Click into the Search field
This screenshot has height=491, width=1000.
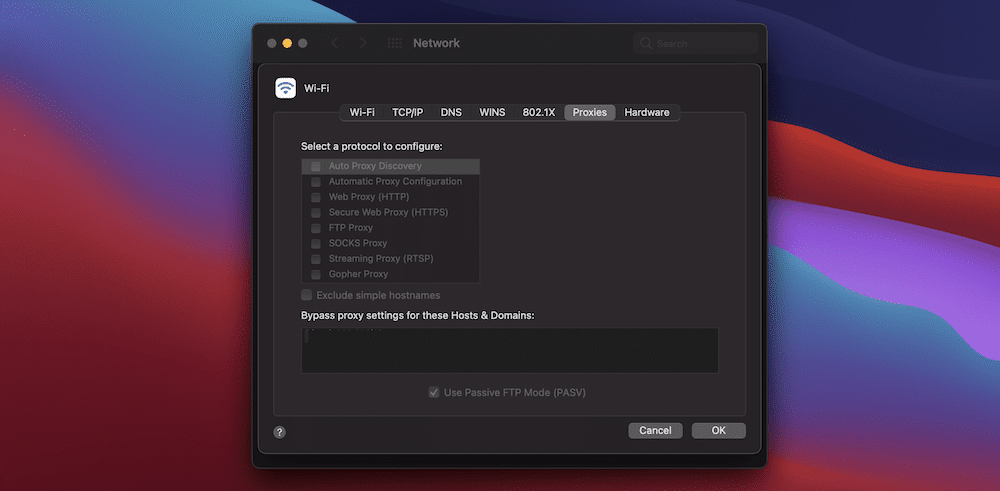coord(700,44)
